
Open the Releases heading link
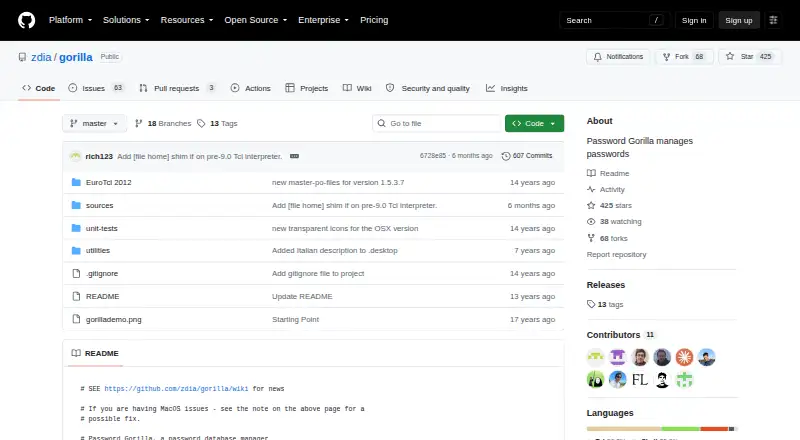[606, 285]
